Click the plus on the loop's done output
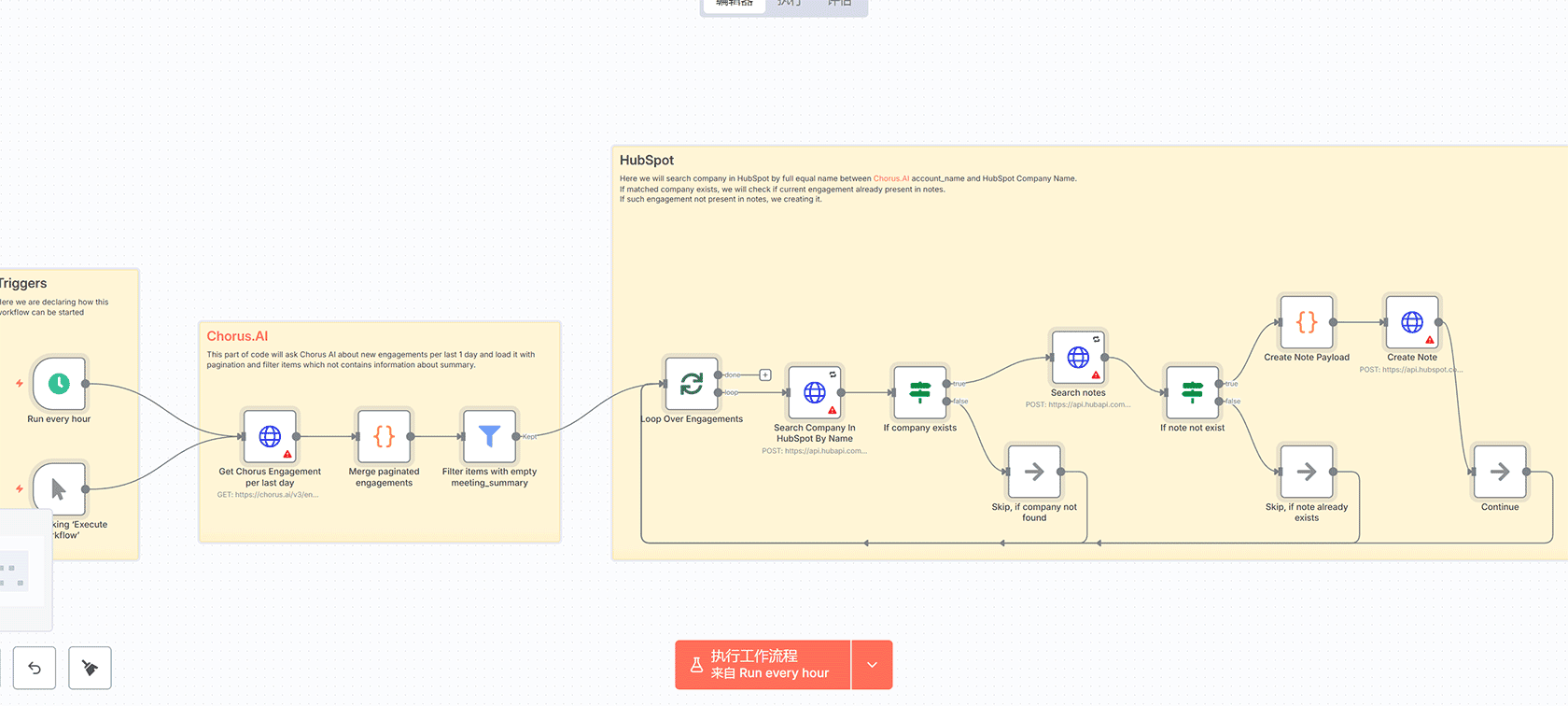 765,375
